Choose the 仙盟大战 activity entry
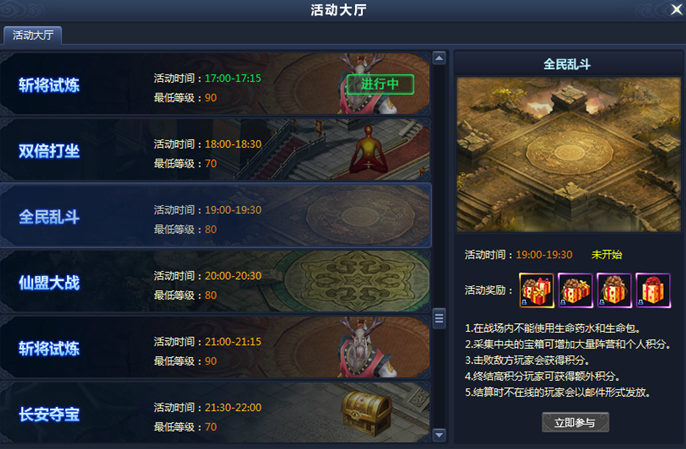686x449 pixels. tap(215, 281)
